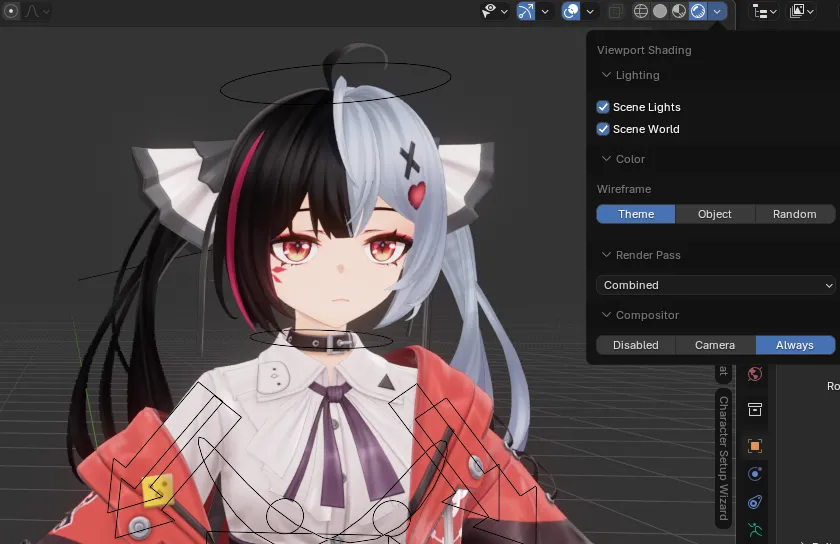Set compositor to Always
Image resolution: width=840 pixels, height=544 pixels.
pos(795,345)
